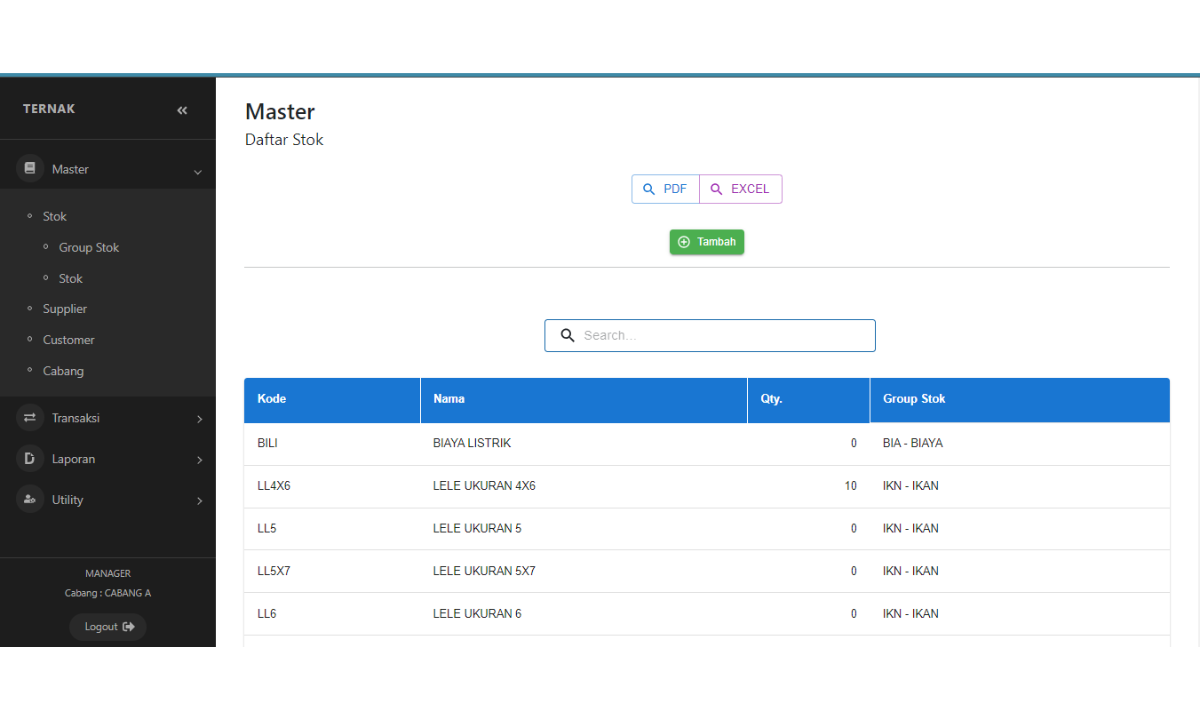
Task: Click the Master book icon in sidebar
Action: click(30, 169)
